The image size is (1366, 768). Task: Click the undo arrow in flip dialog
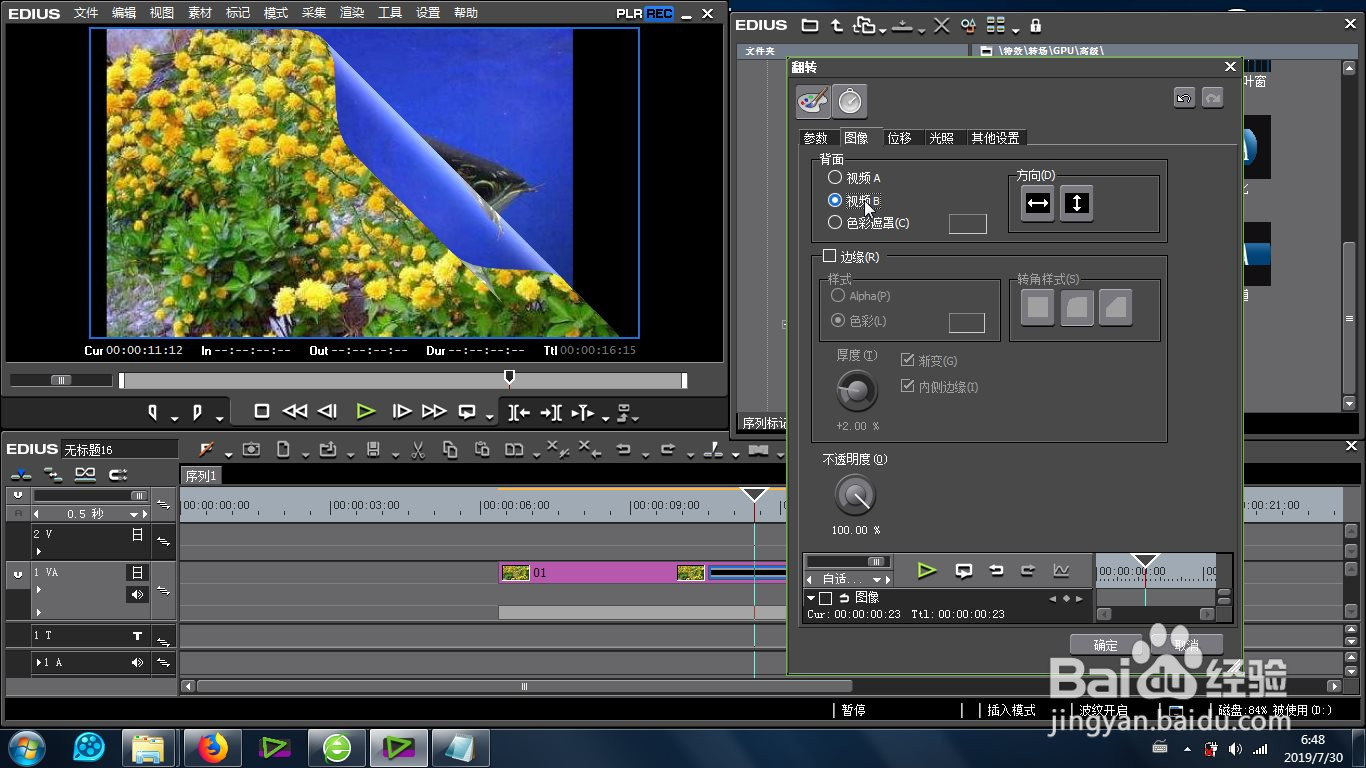pos(1184,98)
